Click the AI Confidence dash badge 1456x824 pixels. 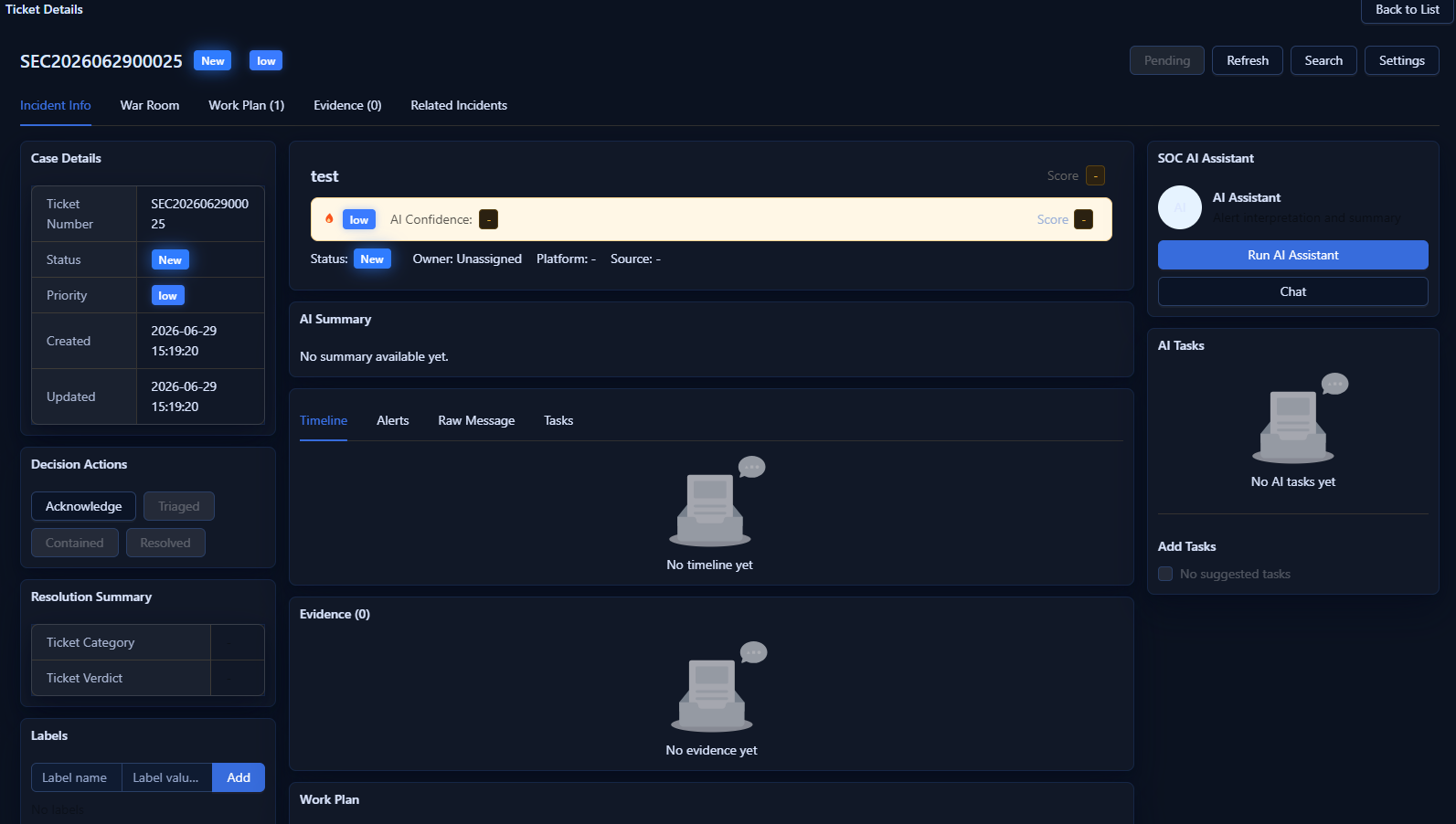[x=489, y=219]
